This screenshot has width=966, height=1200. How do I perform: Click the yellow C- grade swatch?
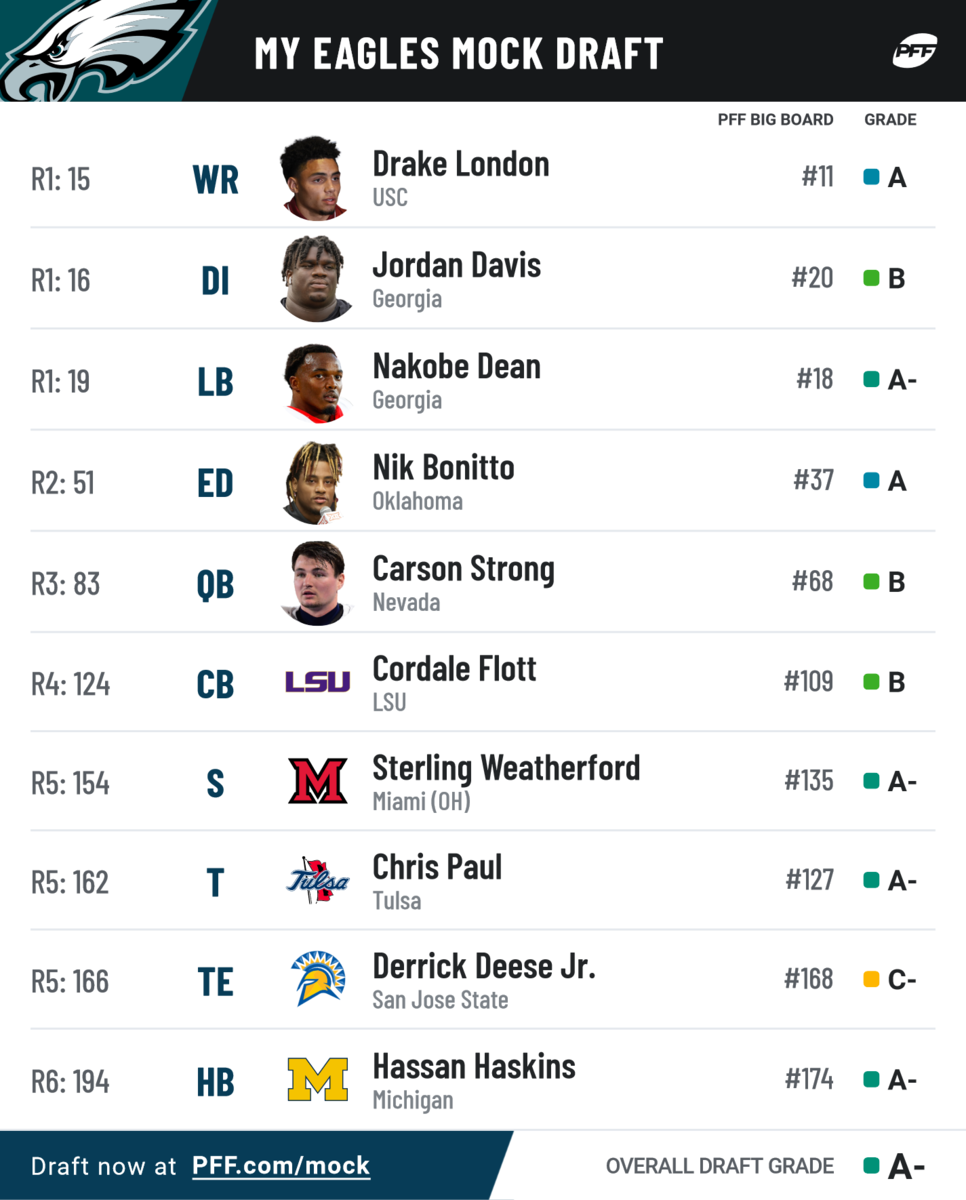[871, 980]
